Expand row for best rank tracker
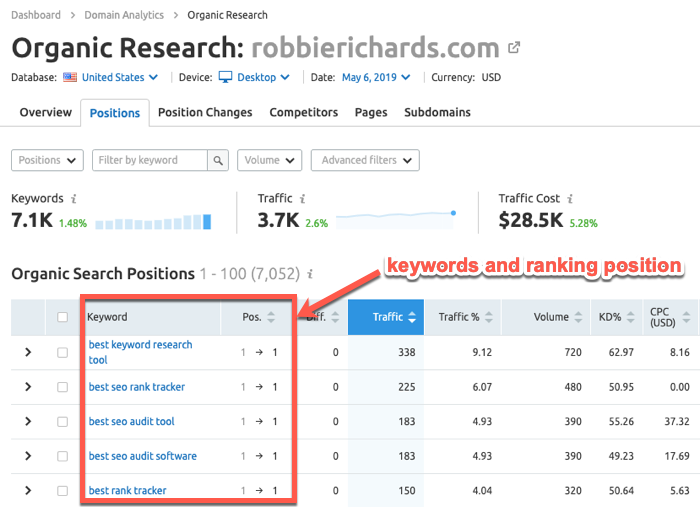 tap(28, 490)
